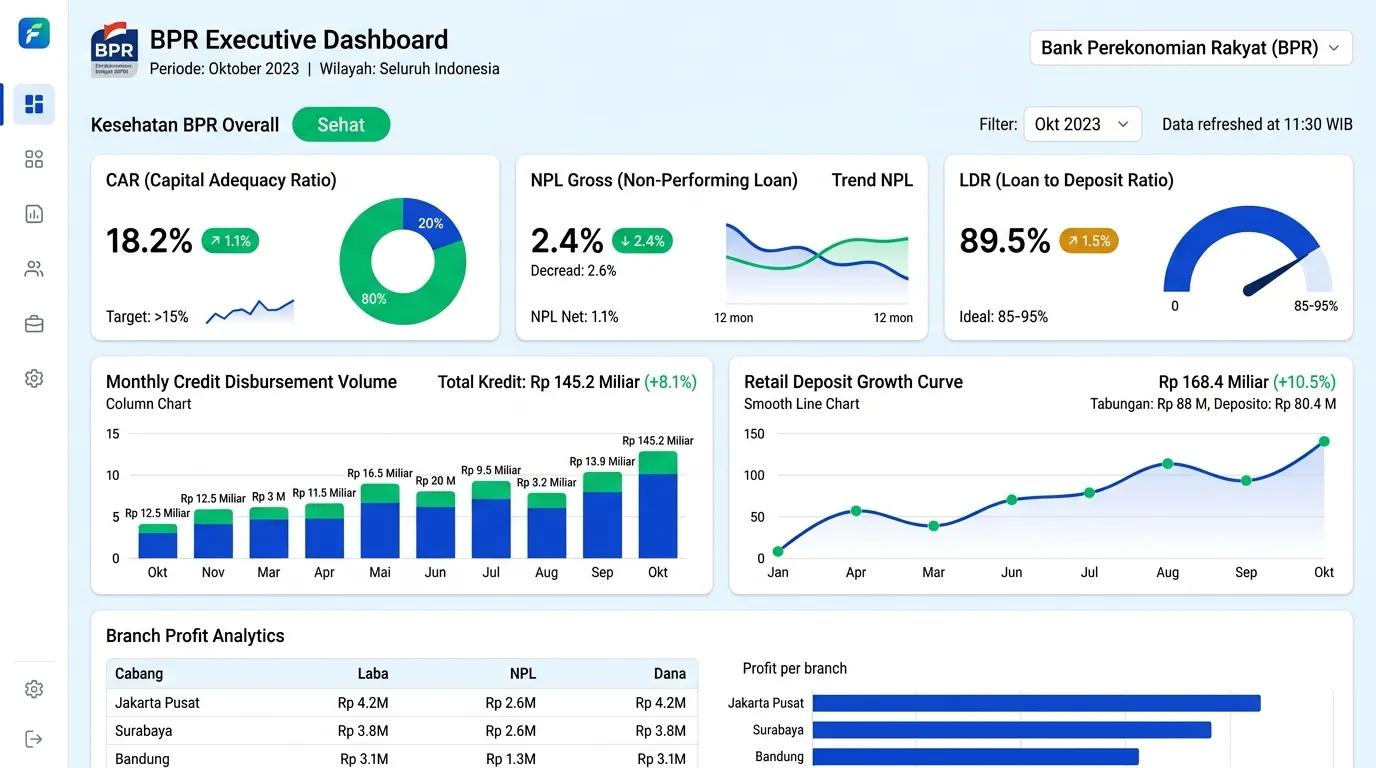
Task: Click the NPL 2.4% down-arrow badge
Action: [643, 241]
